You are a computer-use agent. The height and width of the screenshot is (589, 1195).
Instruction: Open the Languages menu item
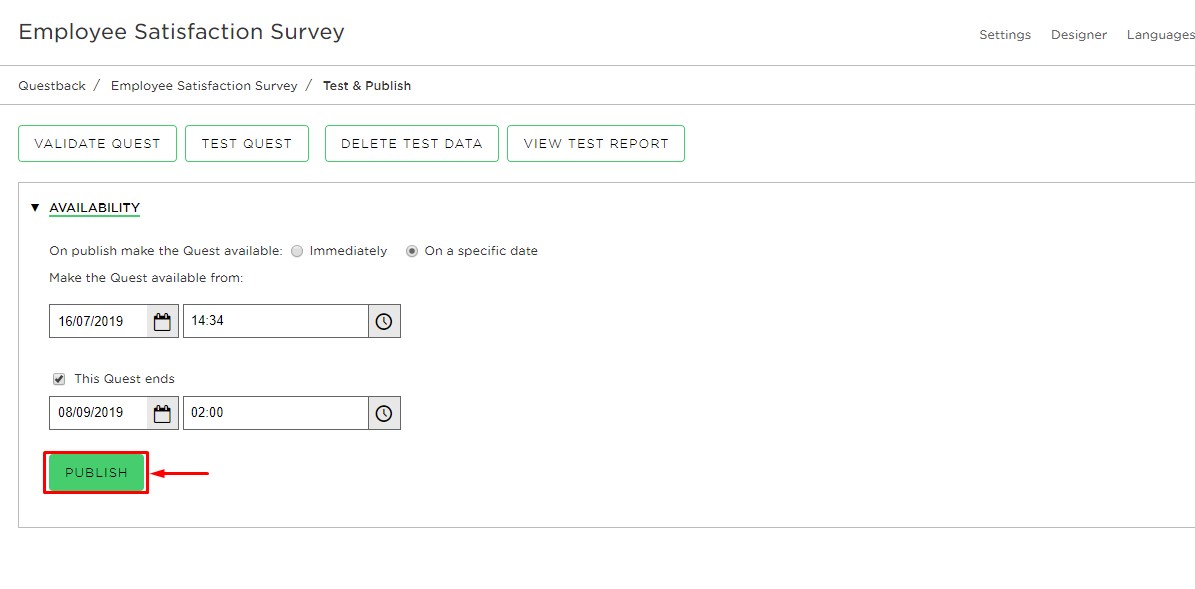1160,34
